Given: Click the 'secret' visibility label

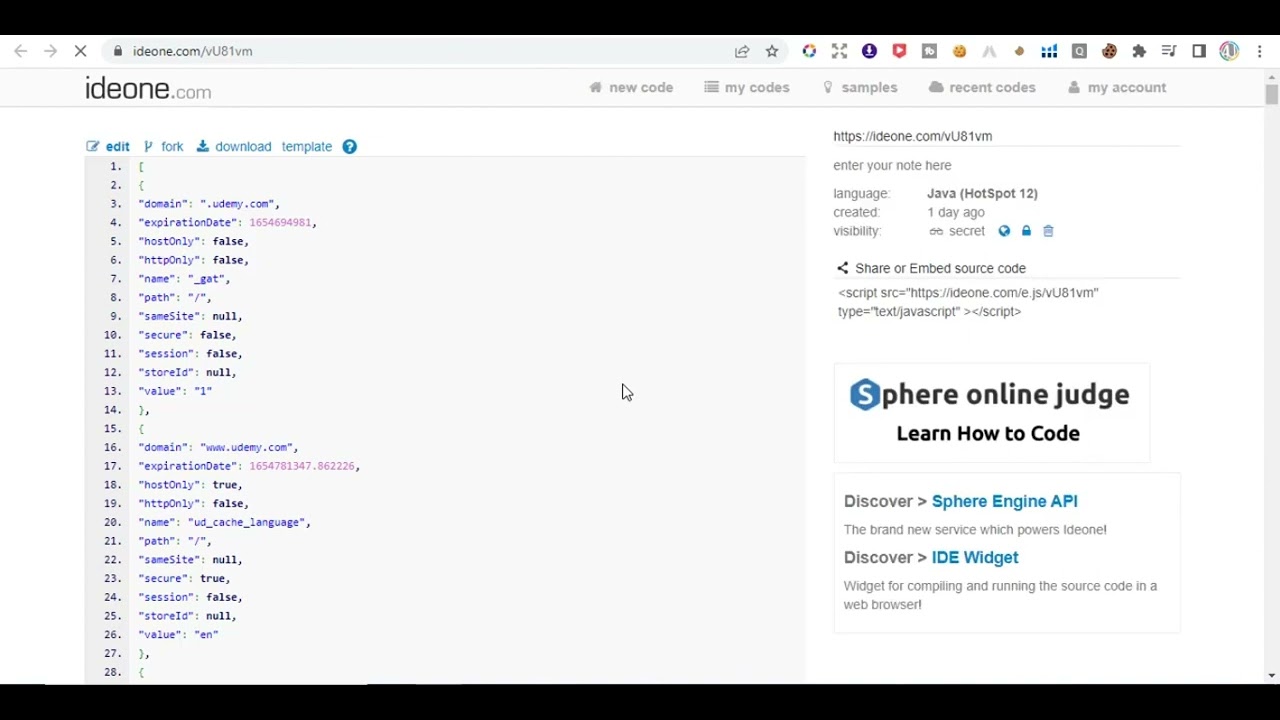Looking at the screenshot, I should point(967,231).
